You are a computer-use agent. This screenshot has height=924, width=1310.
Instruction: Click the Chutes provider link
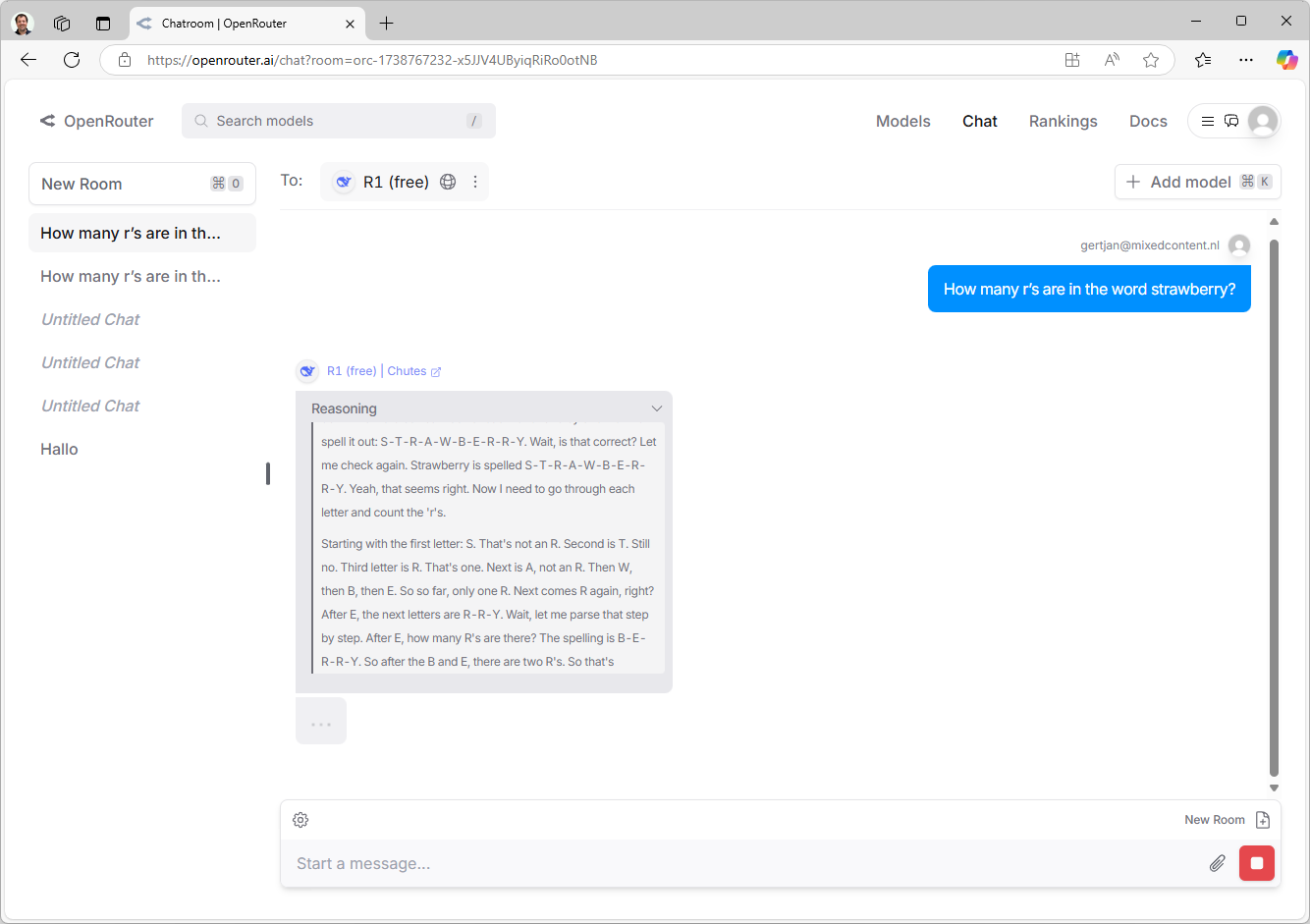407,371
